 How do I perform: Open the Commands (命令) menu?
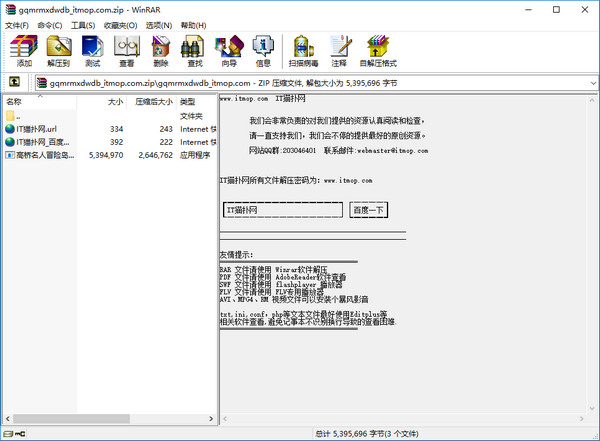coord(50,25)
